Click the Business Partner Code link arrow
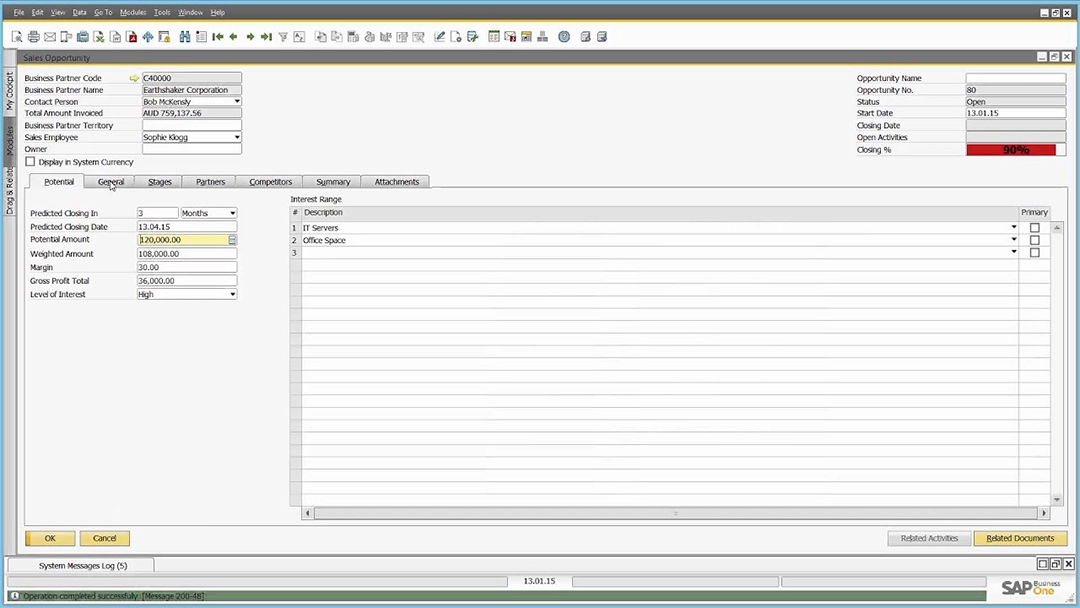This screenshot has width=1080, height=608. tap(134, 78)
